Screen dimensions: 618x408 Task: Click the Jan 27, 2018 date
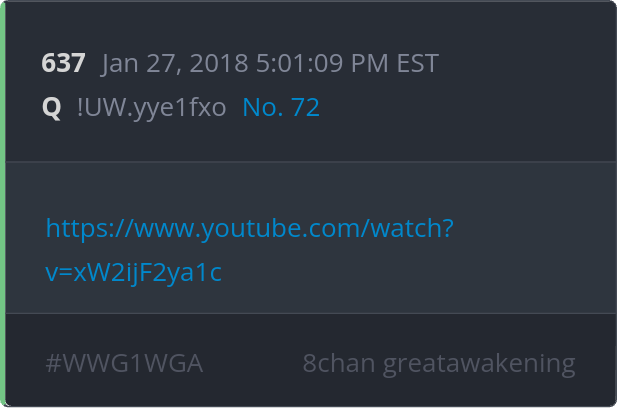click(175, 63)
